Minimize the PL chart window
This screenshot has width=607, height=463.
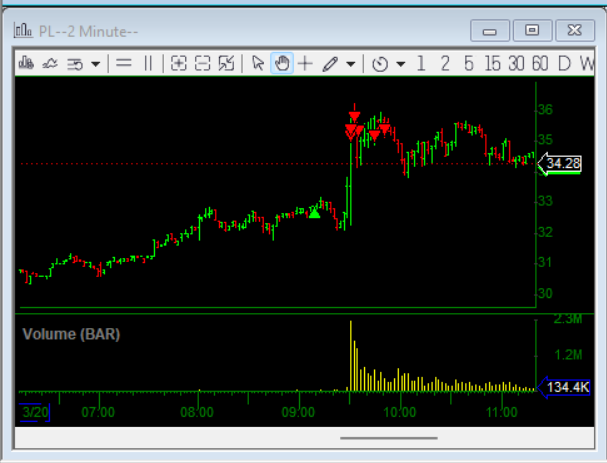[x=490, y=31]
